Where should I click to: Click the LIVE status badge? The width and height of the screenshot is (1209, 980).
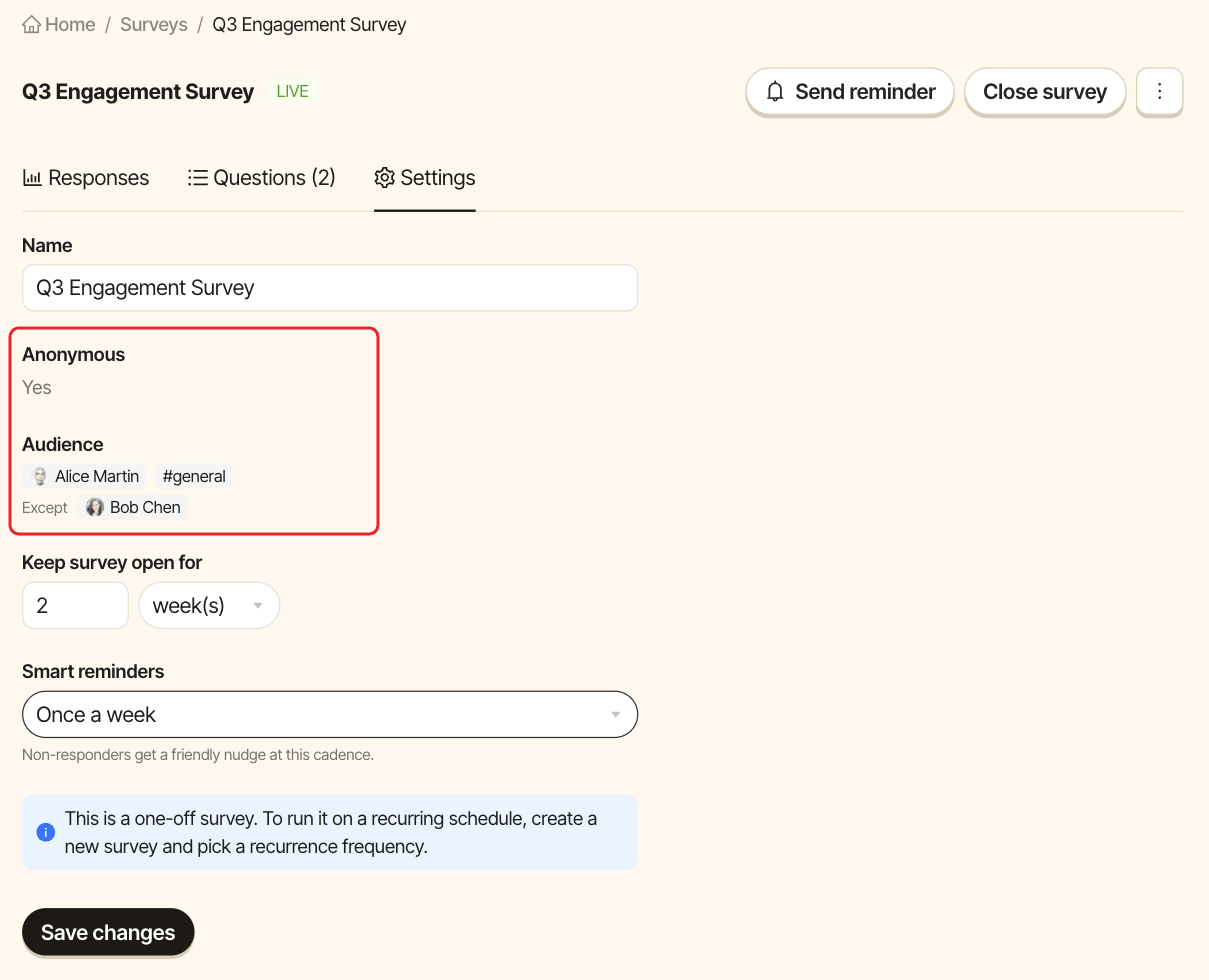point(293,91)
